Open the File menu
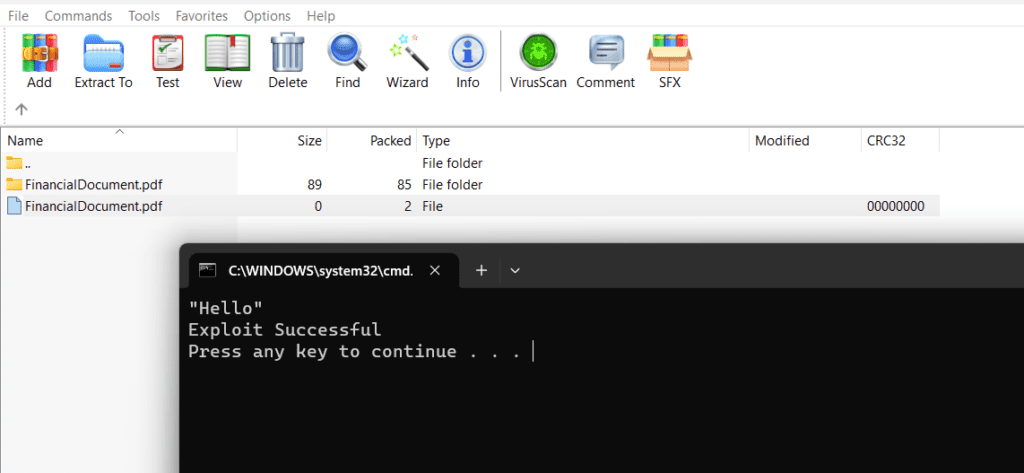This screenshot has width=1024, height=473. click(18, 16)
